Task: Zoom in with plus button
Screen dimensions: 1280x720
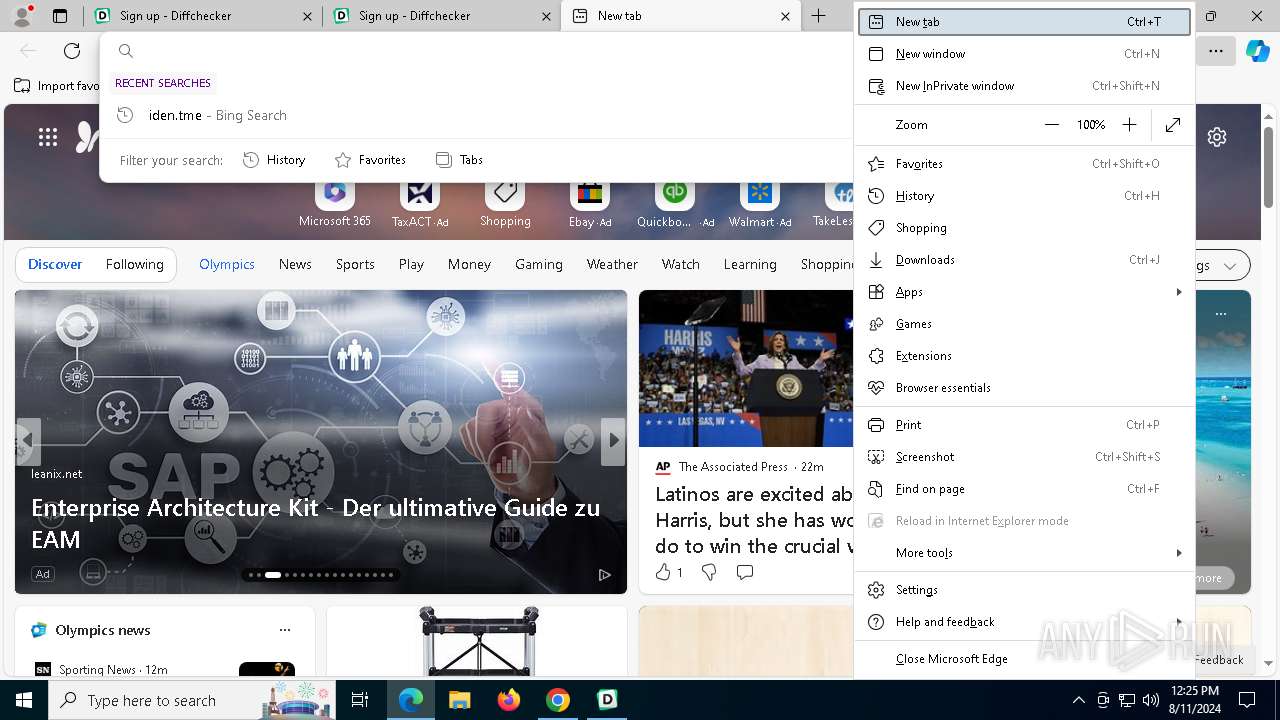Action: coord(1129,125)
